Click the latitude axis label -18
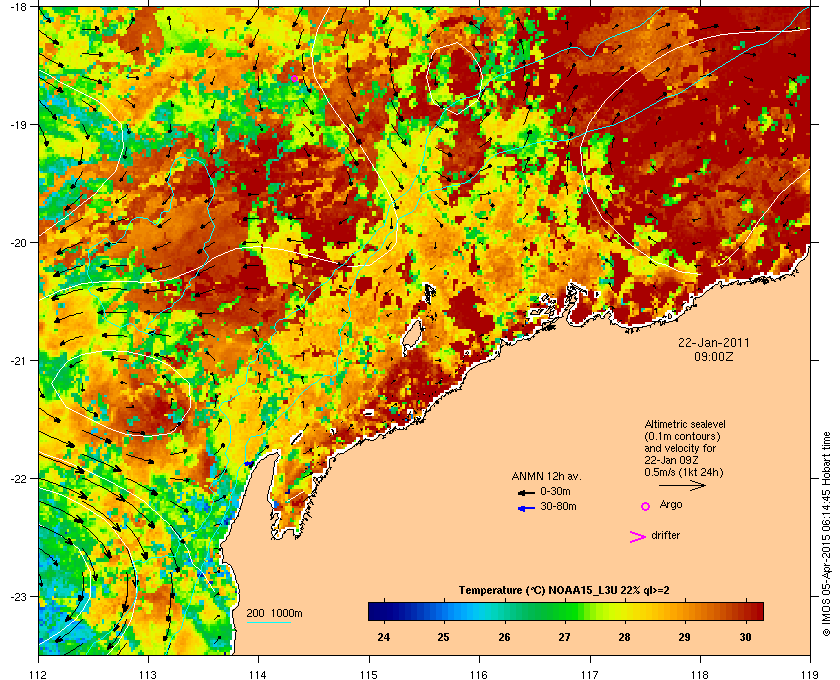This screenshot has width=840, height=680. coord(19,7)
